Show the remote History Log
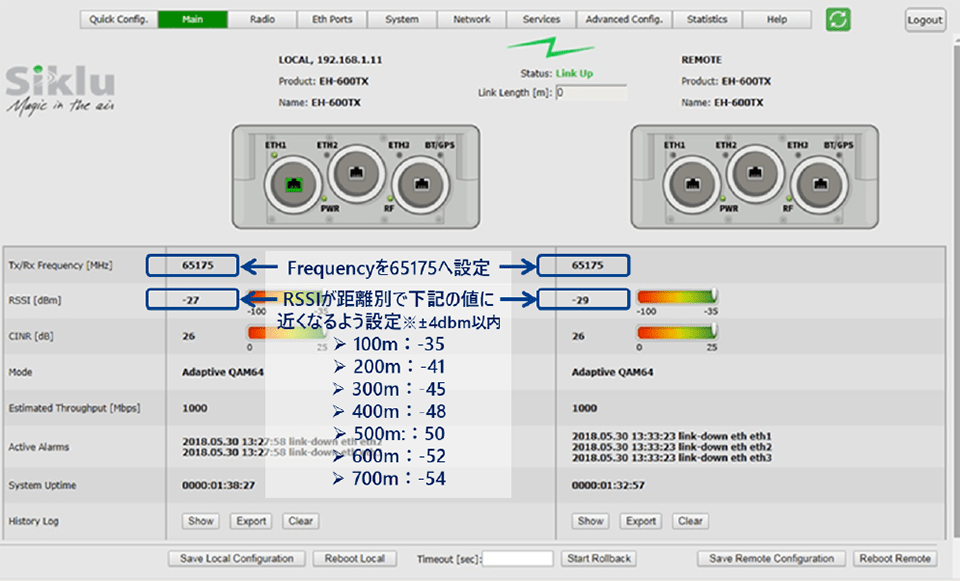The height and width of the screenshot is (581, 960). (591, 521)
